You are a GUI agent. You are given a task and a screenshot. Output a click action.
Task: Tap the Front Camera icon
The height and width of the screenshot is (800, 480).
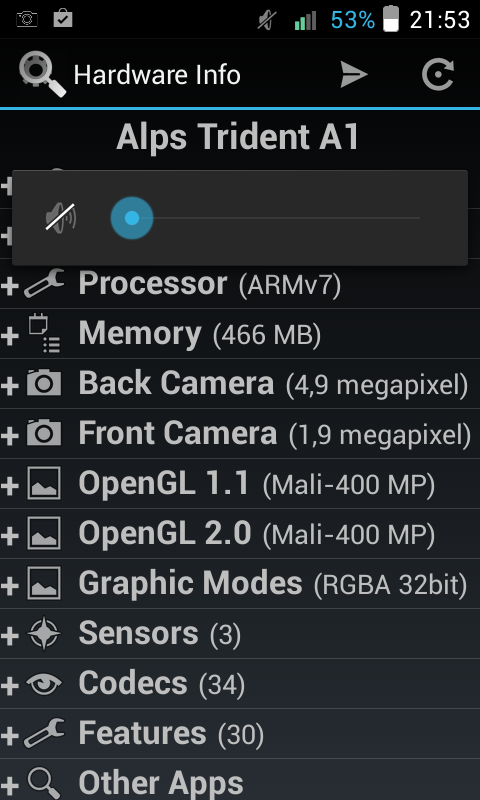click(x=44, y=433)
